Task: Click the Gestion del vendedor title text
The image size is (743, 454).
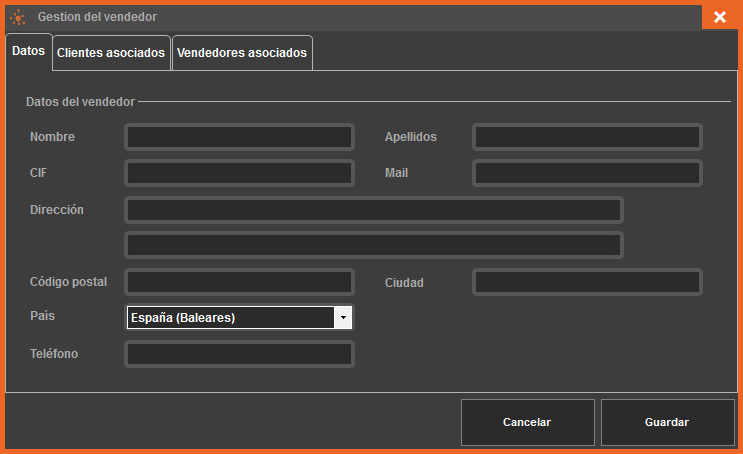Action: click(97, 17)
